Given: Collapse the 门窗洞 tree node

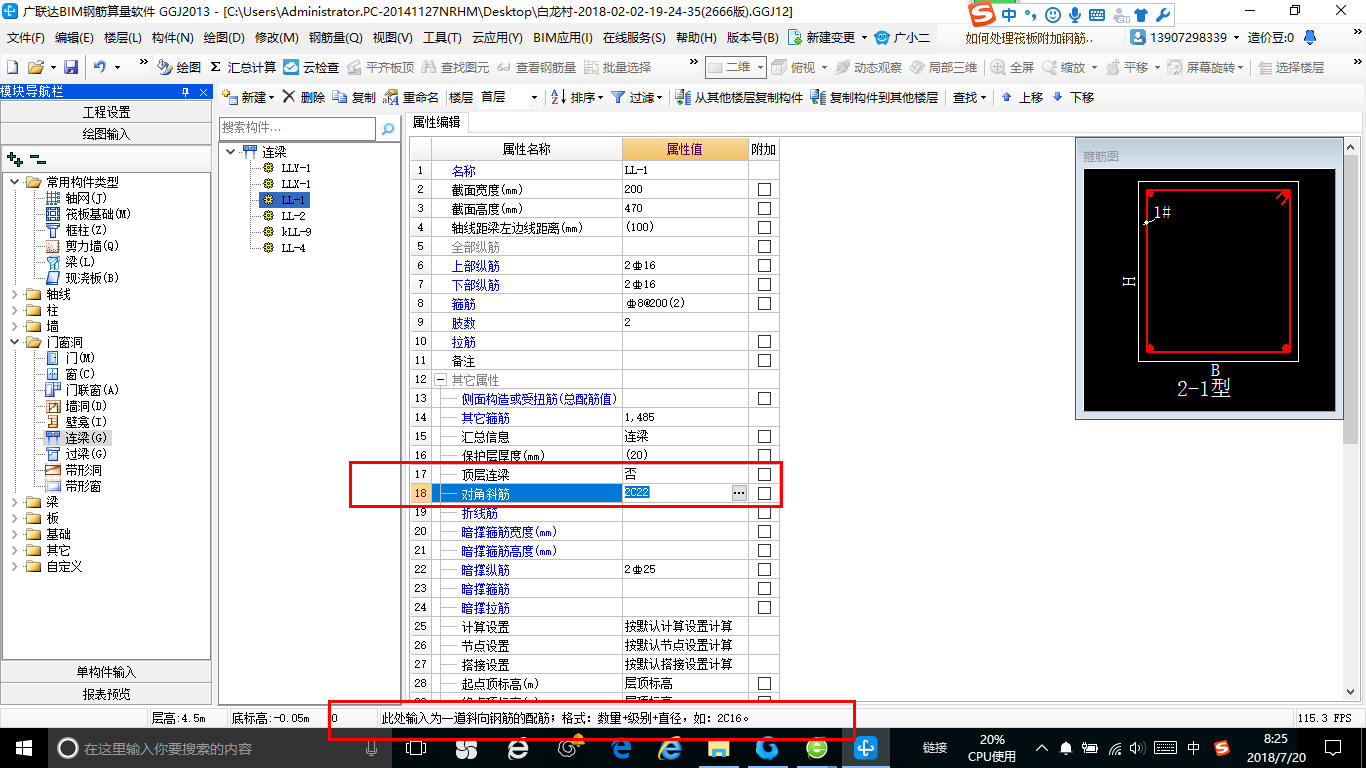Looking at the screenshot, I should (x=15, y=342).
